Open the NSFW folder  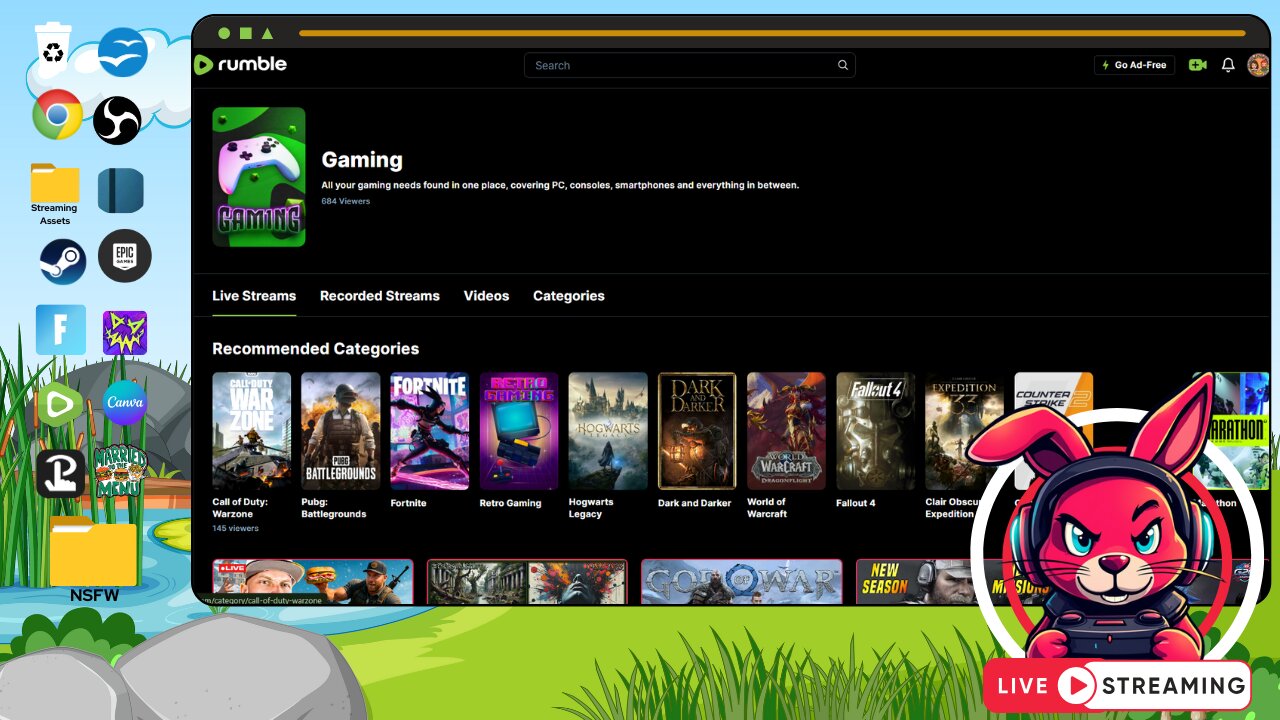click(94, 561)
